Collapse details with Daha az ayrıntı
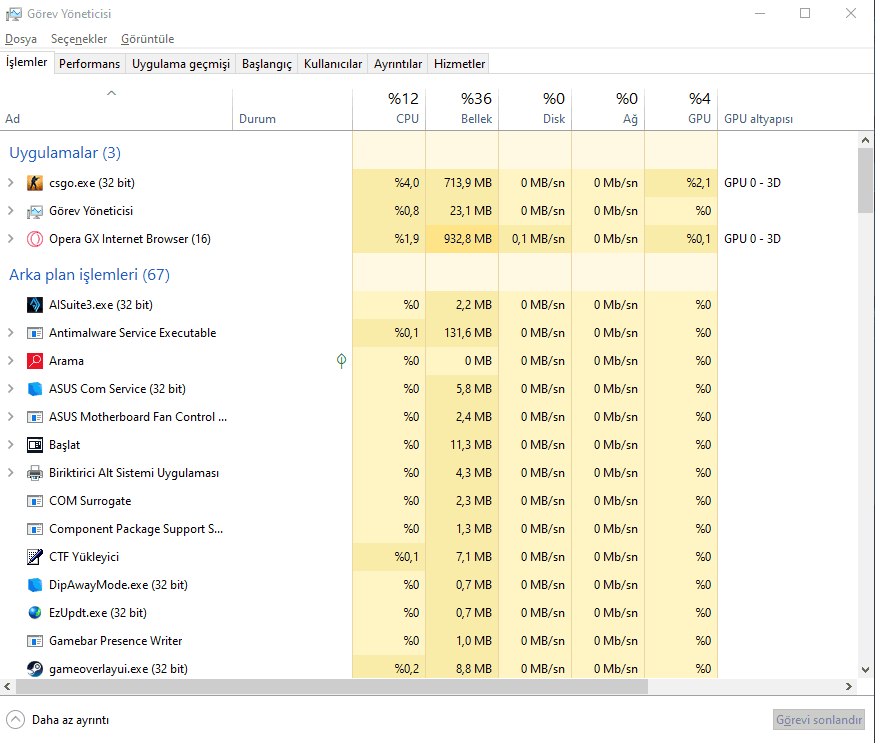Screen dimensions: 875x743 tap(58, 719)
